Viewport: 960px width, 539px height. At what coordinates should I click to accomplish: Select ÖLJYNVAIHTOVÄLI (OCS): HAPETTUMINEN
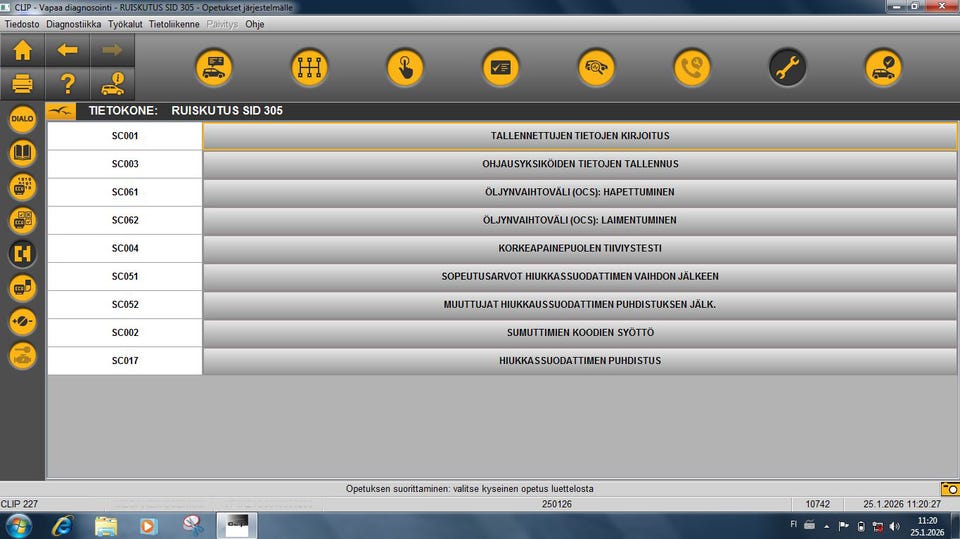pyautogui.click(x=580, y=192)
